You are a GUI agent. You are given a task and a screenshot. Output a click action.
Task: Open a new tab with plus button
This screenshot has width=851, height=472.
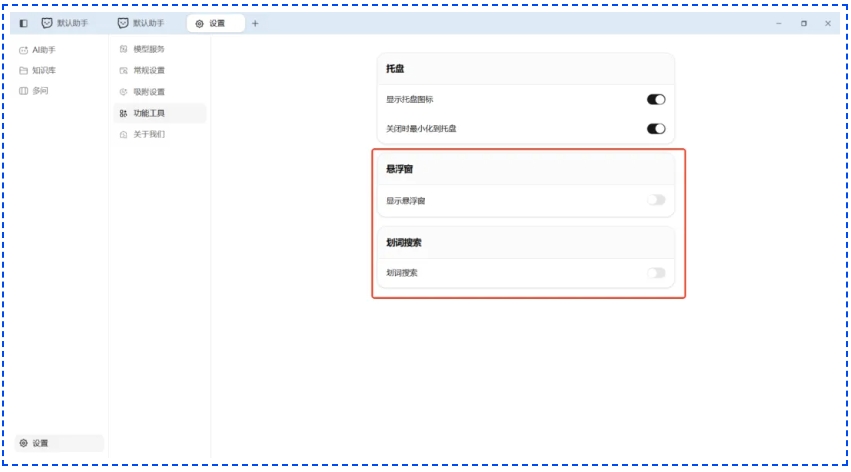pos(255,23)
